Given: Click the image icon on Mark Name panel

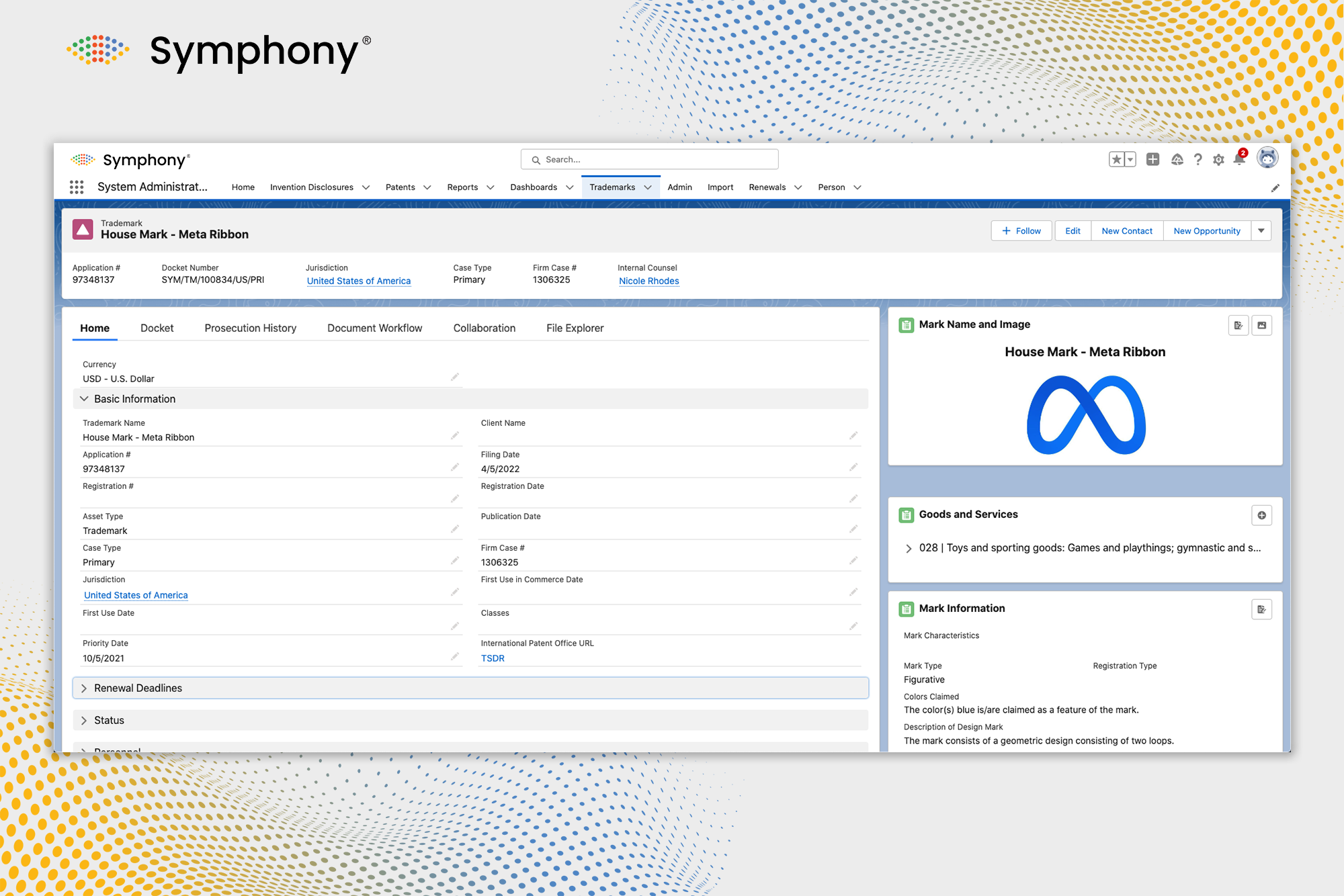Looking at the screenshot, I should (x=1263, y=325).
